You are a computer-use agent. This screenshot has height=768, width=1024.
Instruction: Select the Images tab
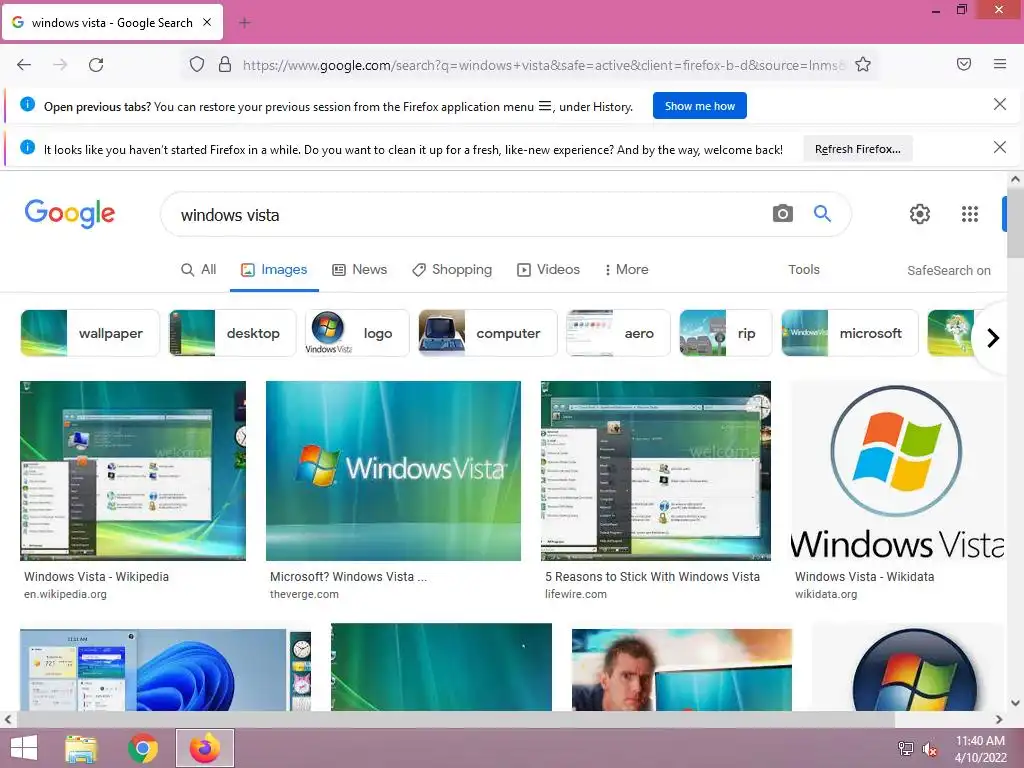(274, 270)
